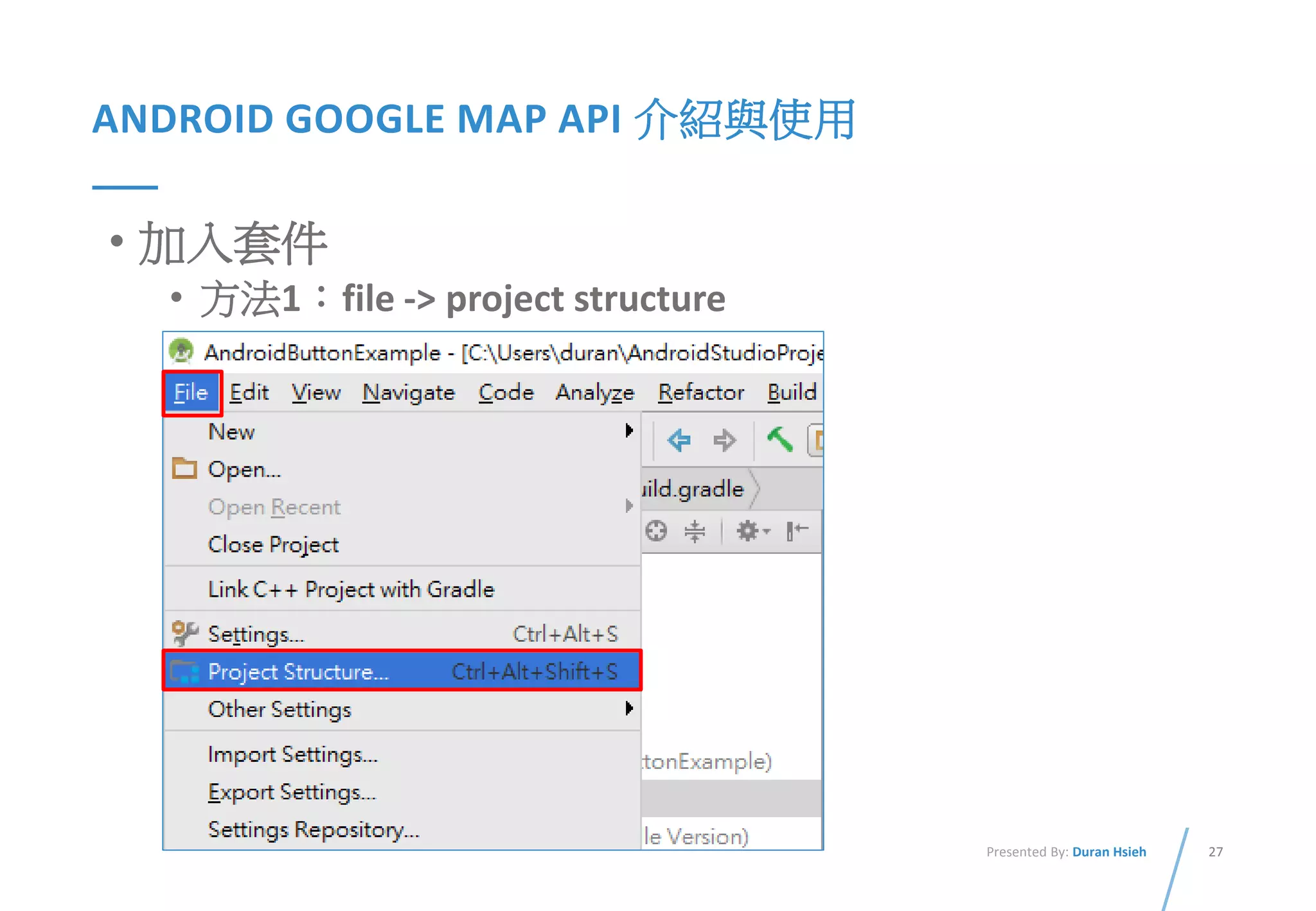Click the blue Back navigation arrow

pos(679,440)
